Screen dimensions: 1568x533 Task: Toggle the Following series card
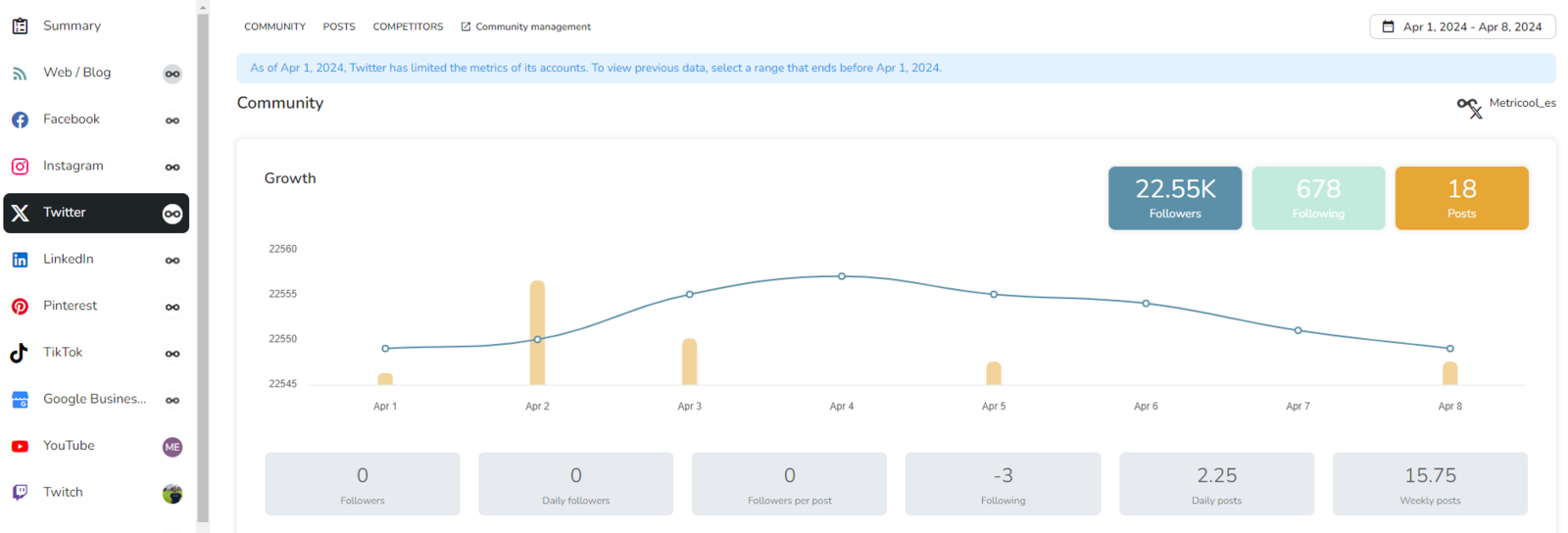[1318, 198]
